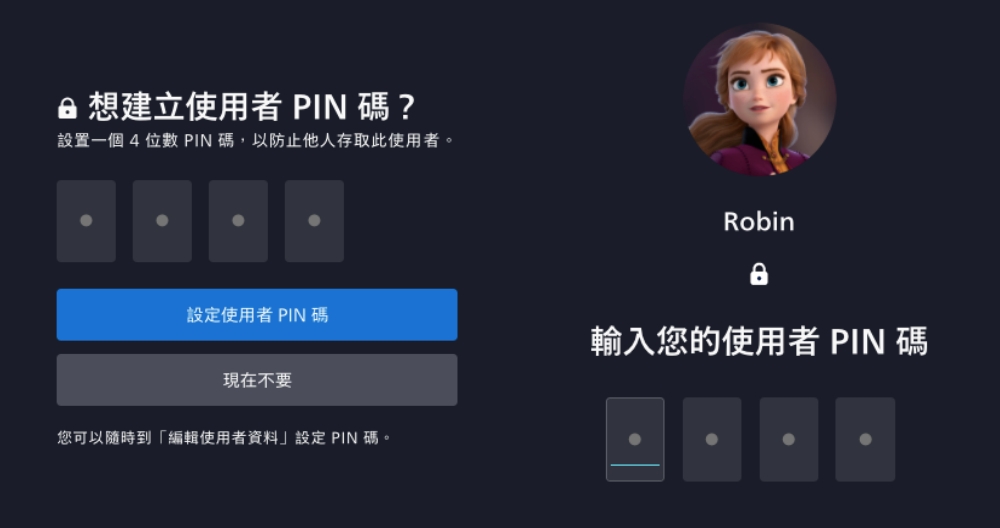Click the Robin profile name
The image size is (1000, 528).
coord(759,222)
